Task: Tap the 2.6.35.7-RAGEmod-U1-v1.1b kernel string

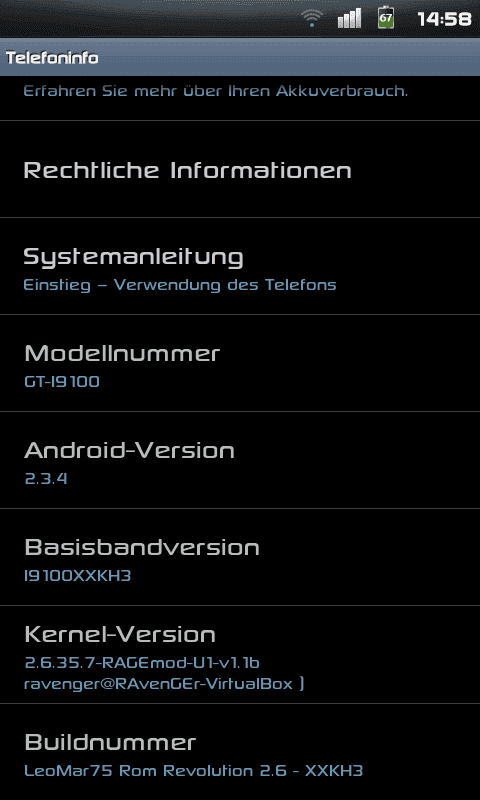Action: pos(142,663)
